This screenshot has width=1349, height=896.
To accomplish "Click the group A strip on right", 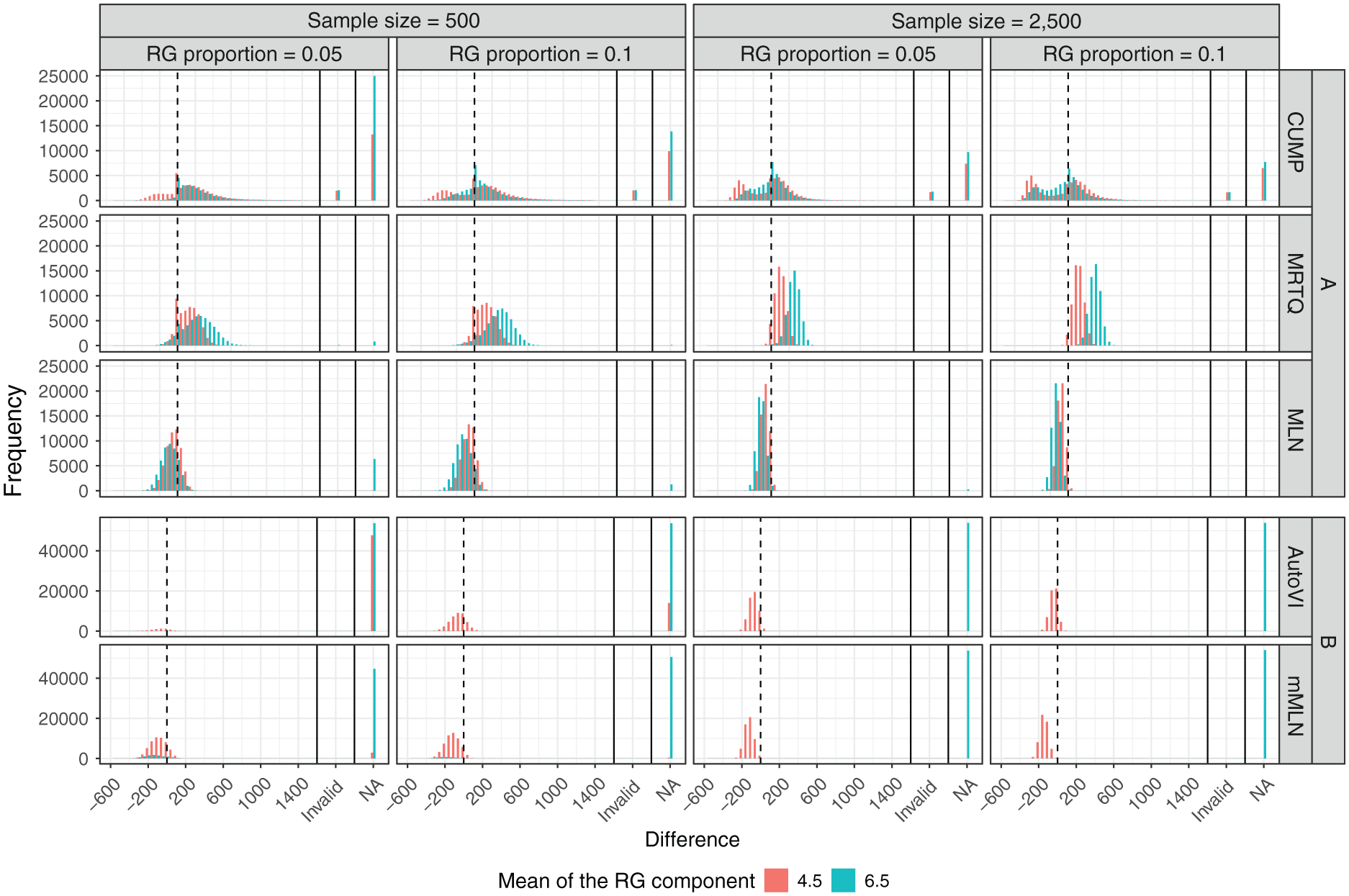I will pyautogui.click(x=1328, y=284).
